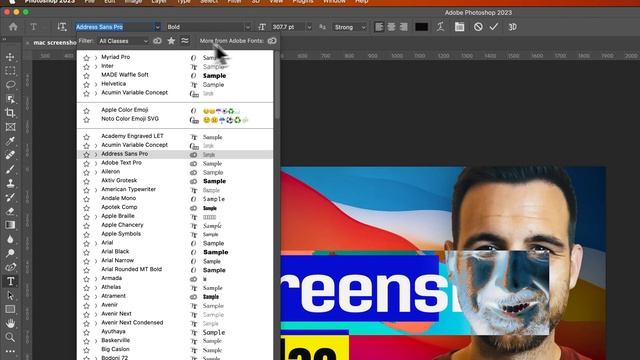Select the Eyedropper tool
The image size is (640, 360).
11,141
